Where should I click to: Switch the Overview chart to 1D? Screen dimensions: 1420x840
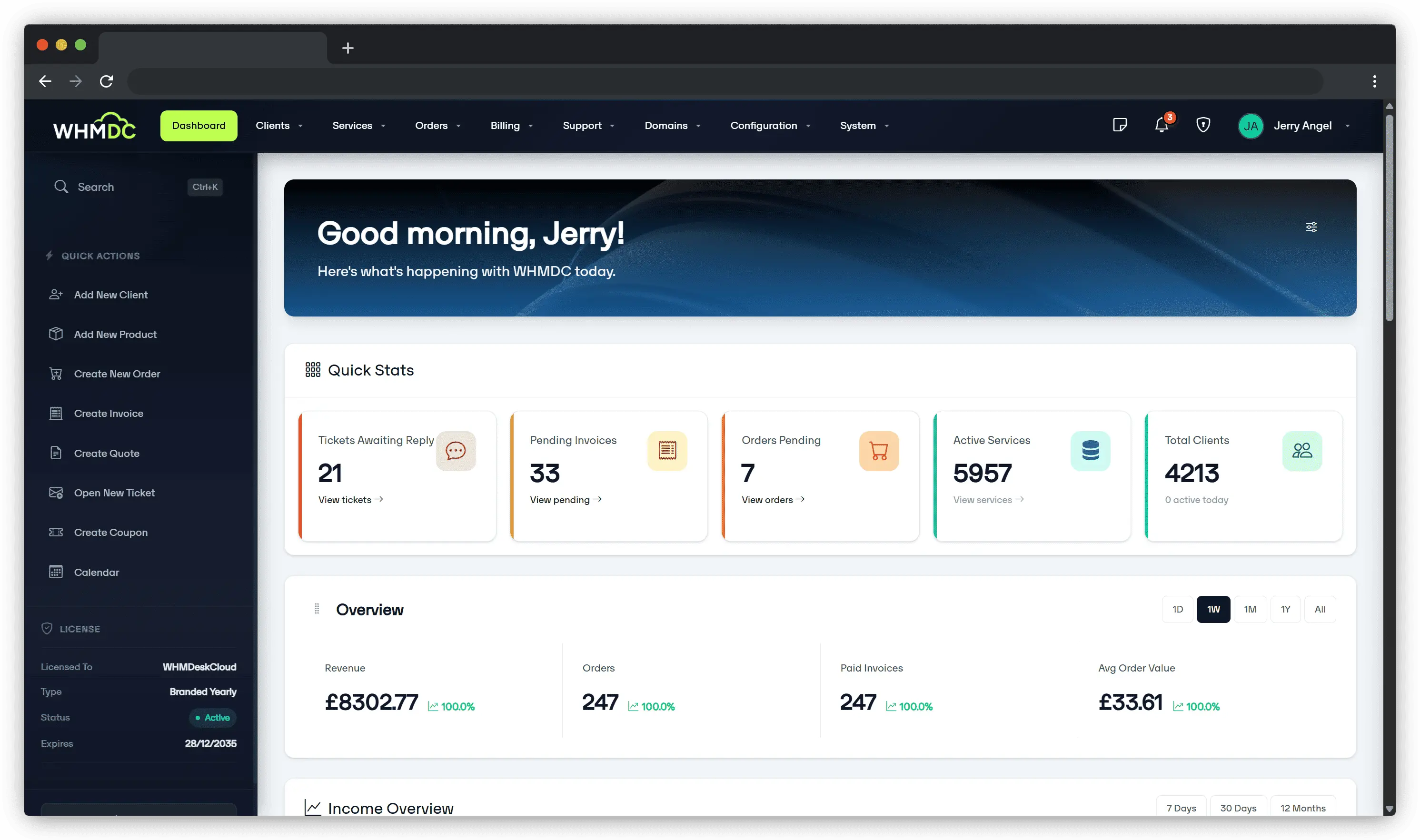click(x=1178, y=609)
